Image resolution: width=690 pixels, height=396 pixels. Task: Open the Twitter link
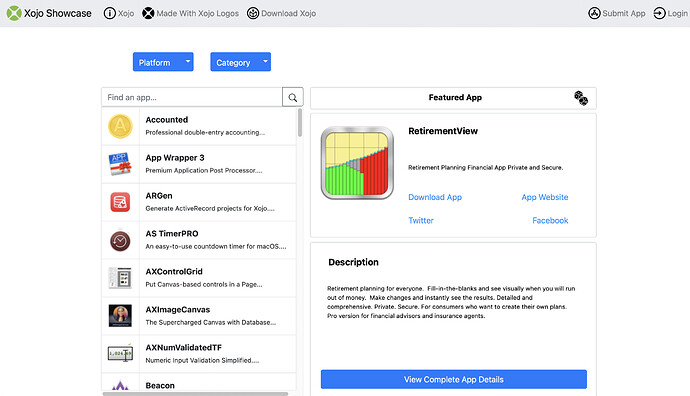pos(421,220)
